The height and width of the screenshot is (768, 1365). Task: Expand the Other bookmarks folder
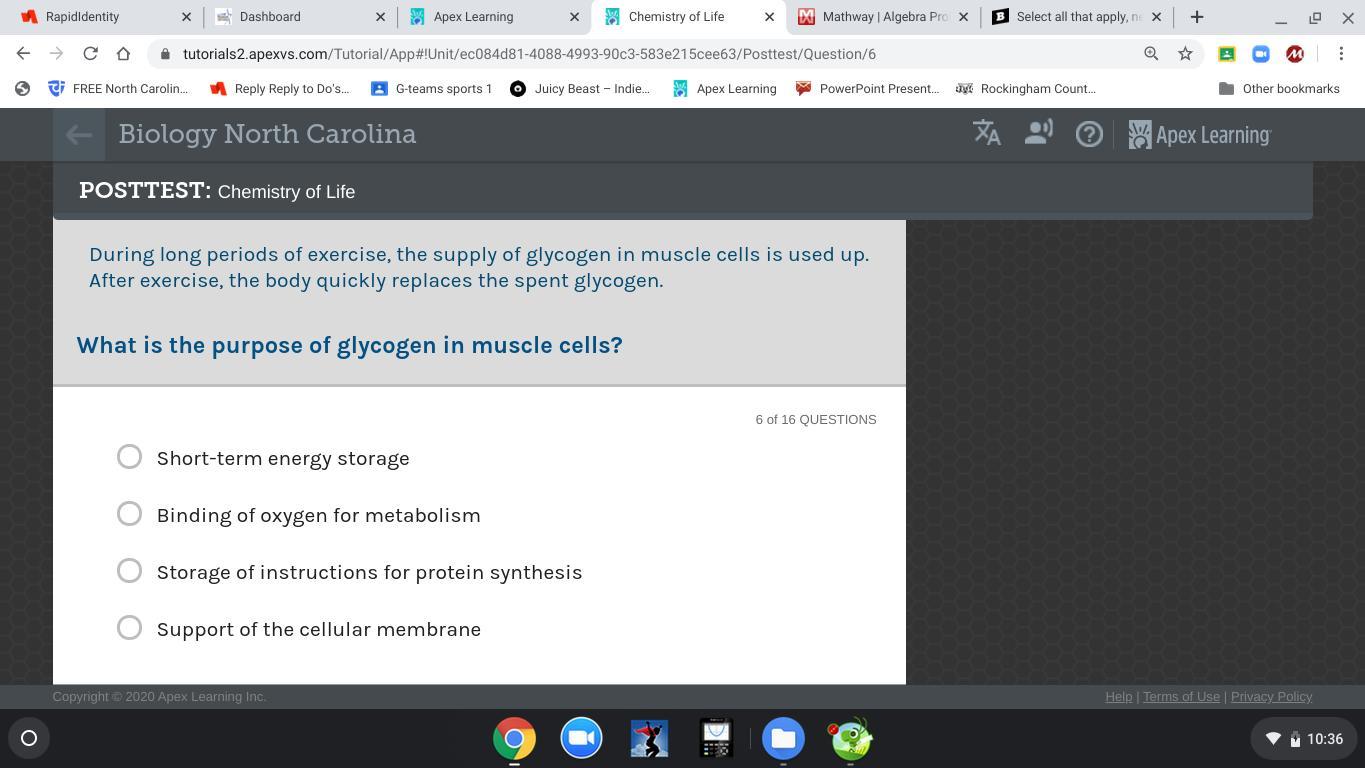tap(1279, 89)
